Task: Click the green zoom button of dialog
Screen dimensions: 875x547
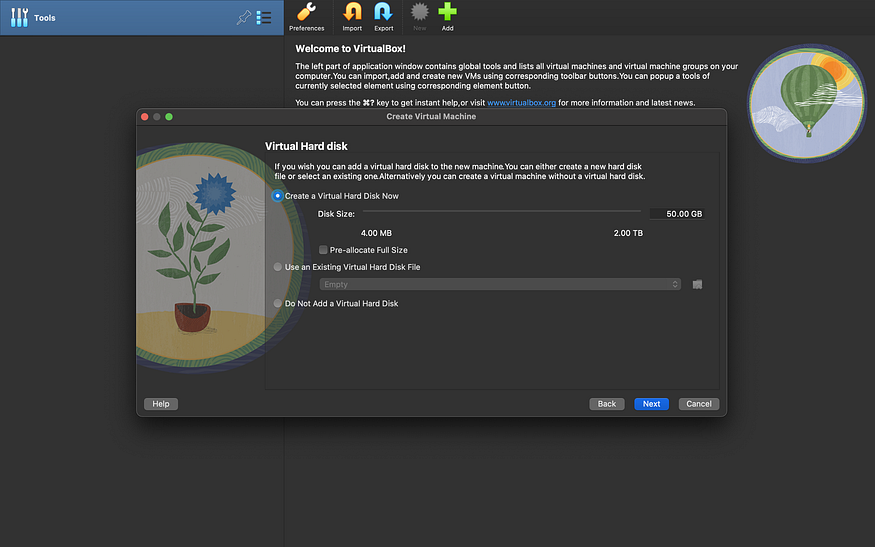Action: [169, 117]
